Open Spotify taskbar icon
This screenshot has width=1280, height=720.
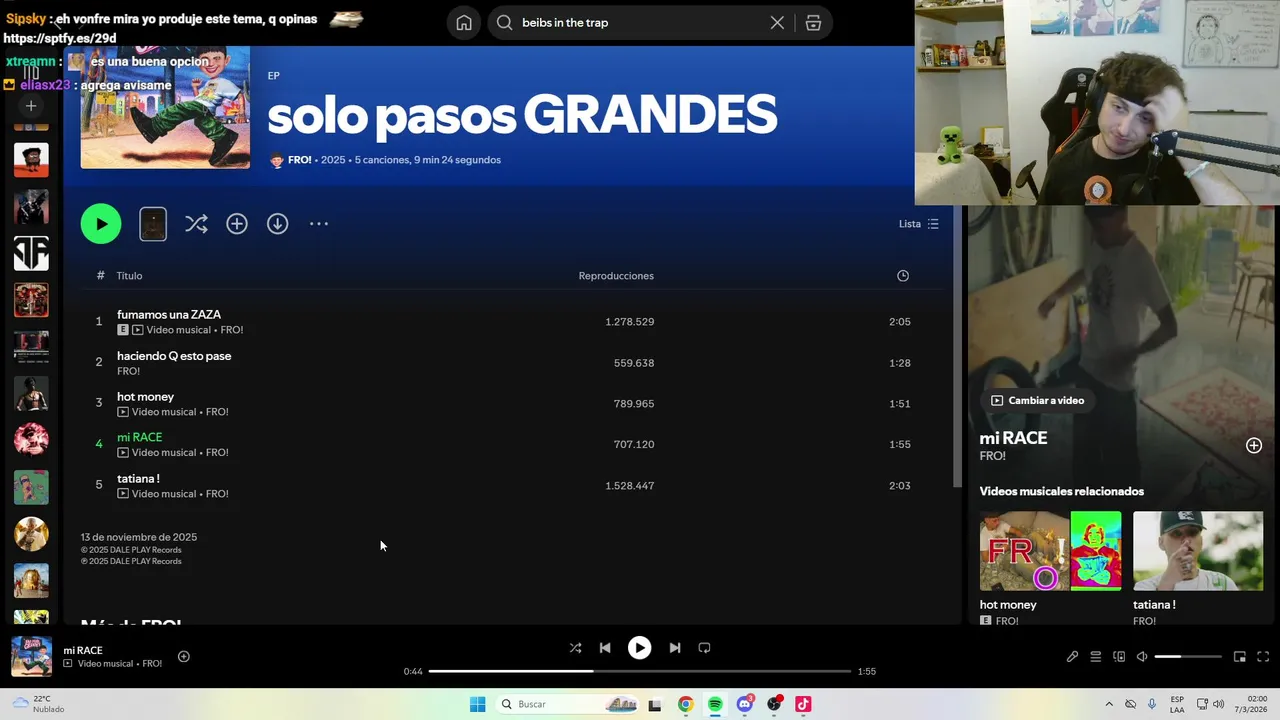[715, 704]
